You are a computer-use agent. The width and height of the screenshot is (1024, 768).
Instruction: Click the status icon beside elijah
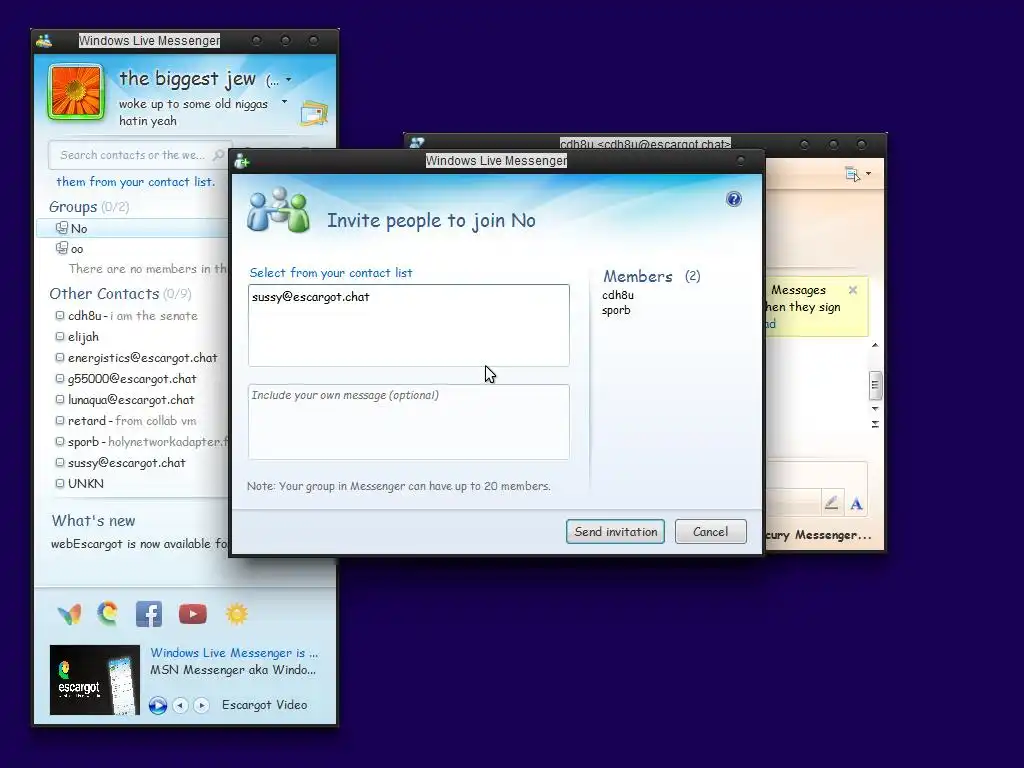(59, 337)
